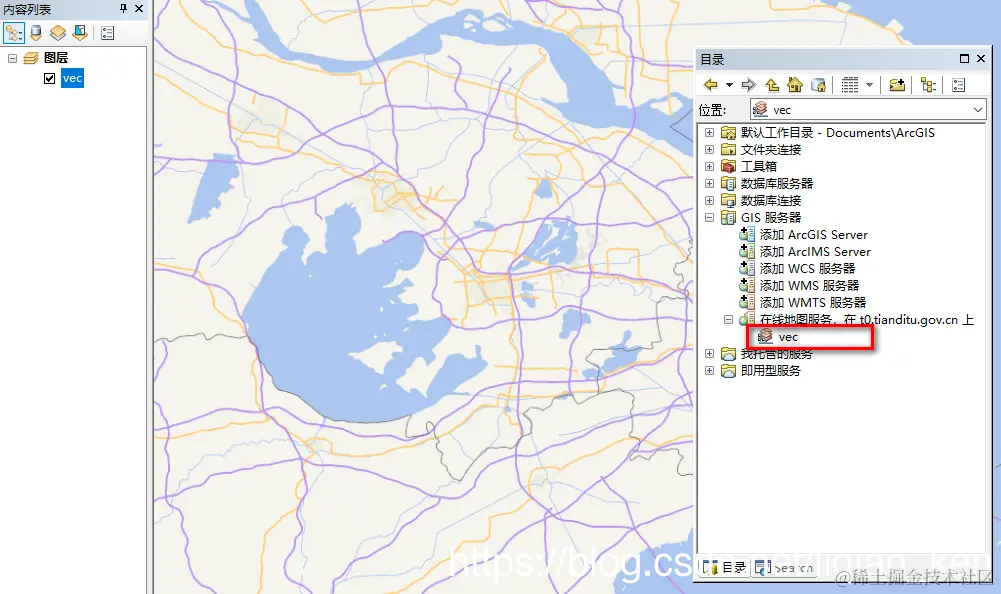
Task: Choose 添加 WMS 服务器
Action: pyautogui.click(x=809, y=286)
